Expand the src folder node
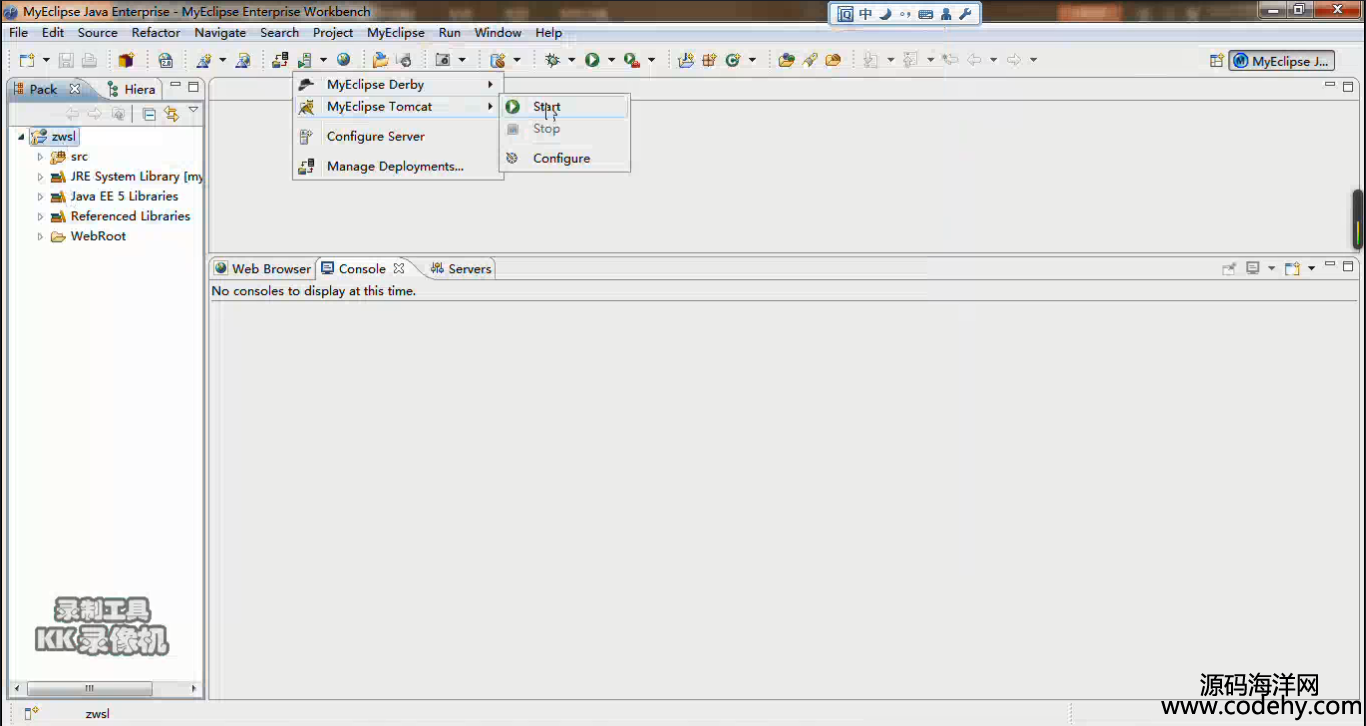 [41, 157]
